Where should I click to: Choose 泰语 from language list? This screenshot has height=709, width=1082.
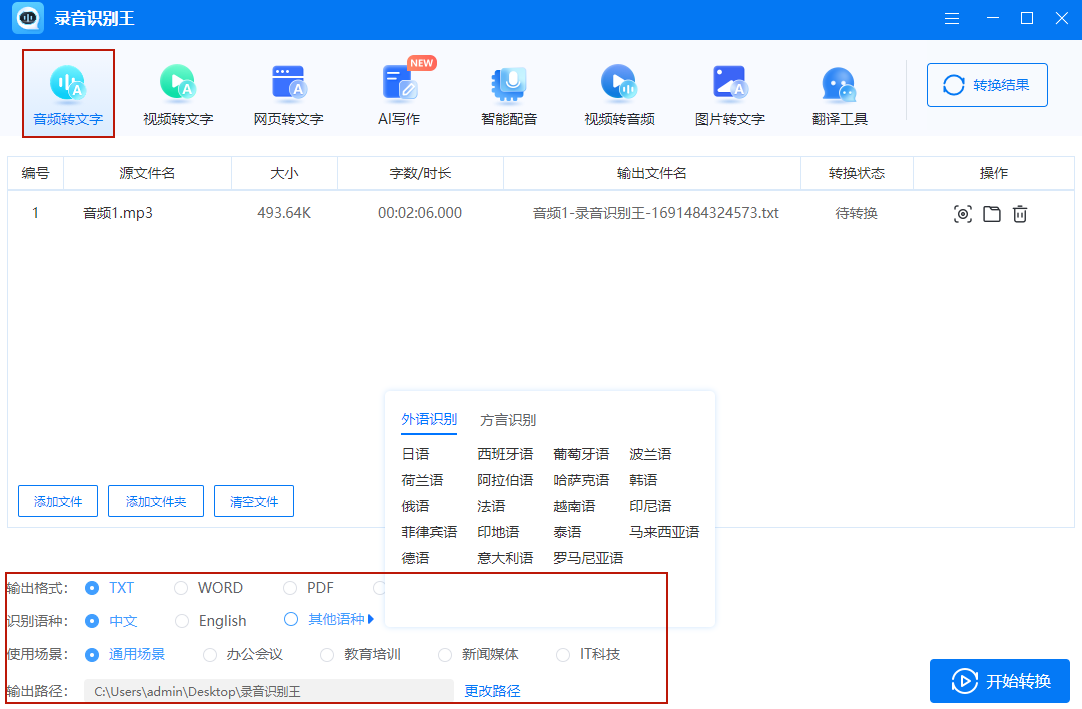coord(567,532)
